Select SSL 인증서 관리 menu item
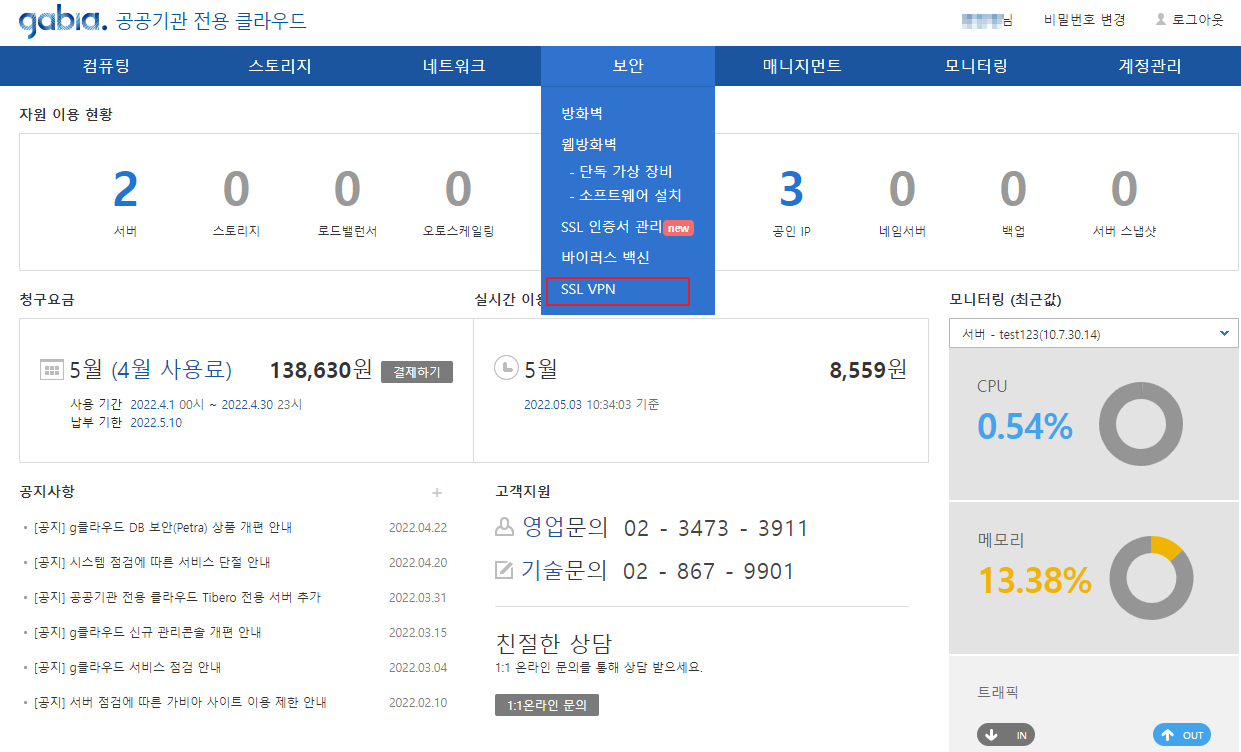 coord(611,227)
